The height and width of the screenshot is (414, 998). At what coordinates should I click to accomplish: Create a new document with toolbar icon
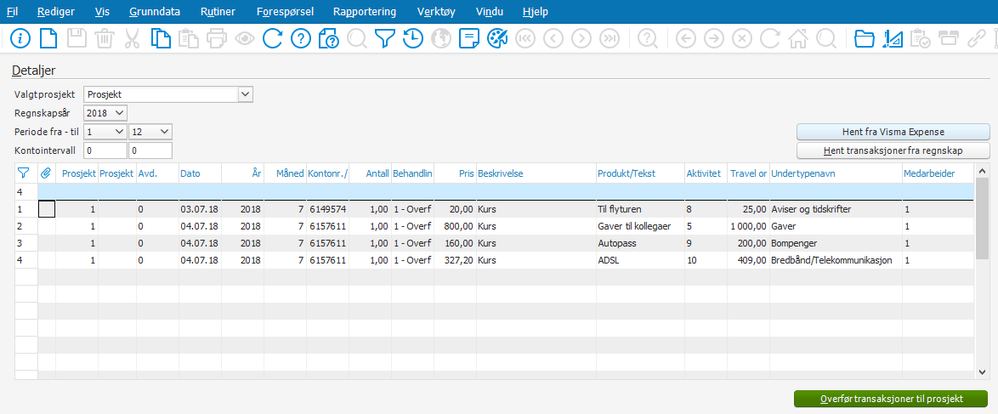(48, 39)
